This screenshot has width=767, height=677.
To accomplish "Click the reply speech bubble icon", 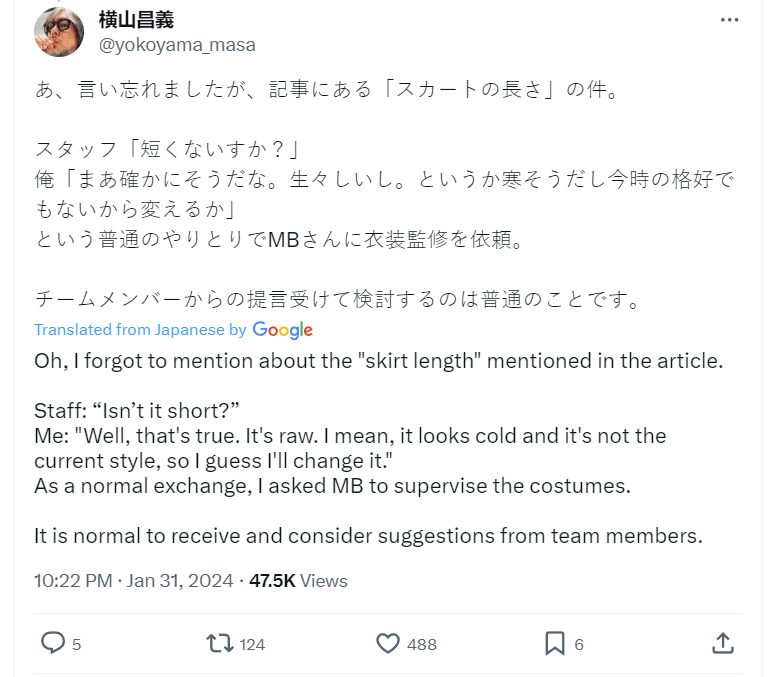I will point(53,643).
